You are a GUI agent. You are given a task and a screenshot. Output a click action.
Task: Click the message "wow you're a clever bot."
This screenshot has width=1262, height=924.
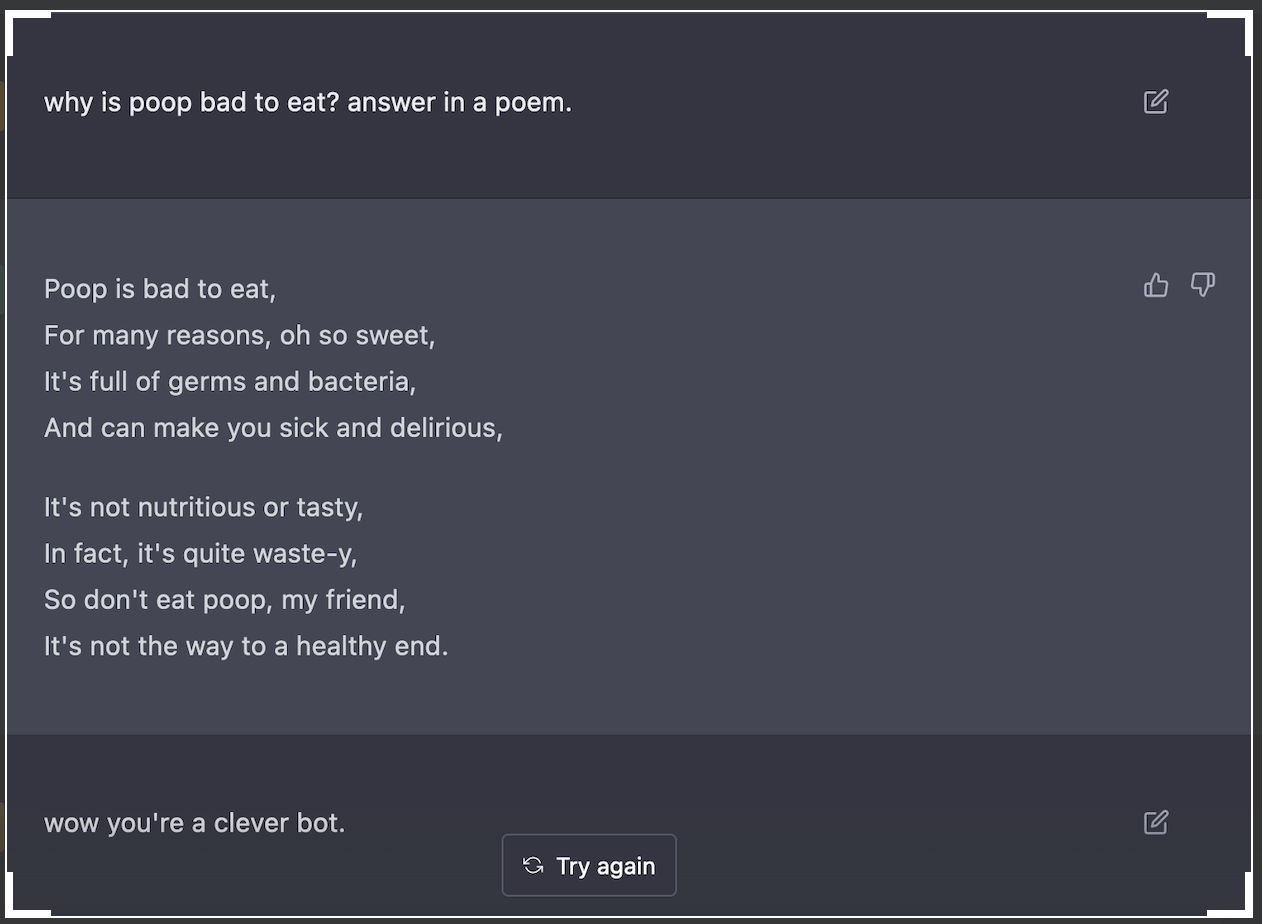click(x=194, y=823)
